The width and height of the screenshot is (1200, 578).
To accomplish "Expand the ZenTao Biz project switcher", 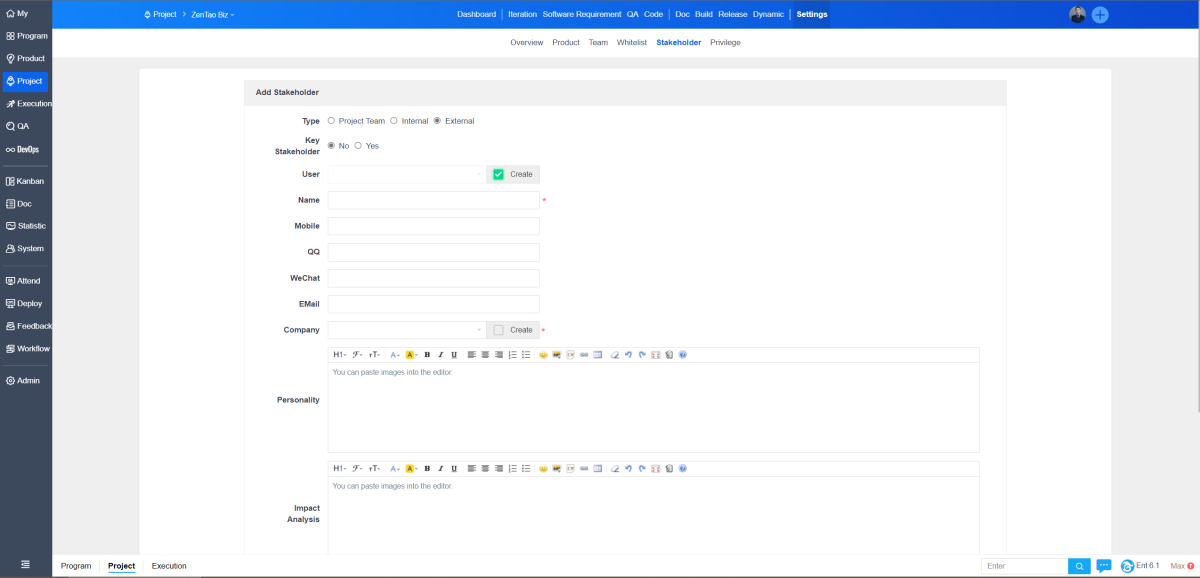I will coord(213,15).
